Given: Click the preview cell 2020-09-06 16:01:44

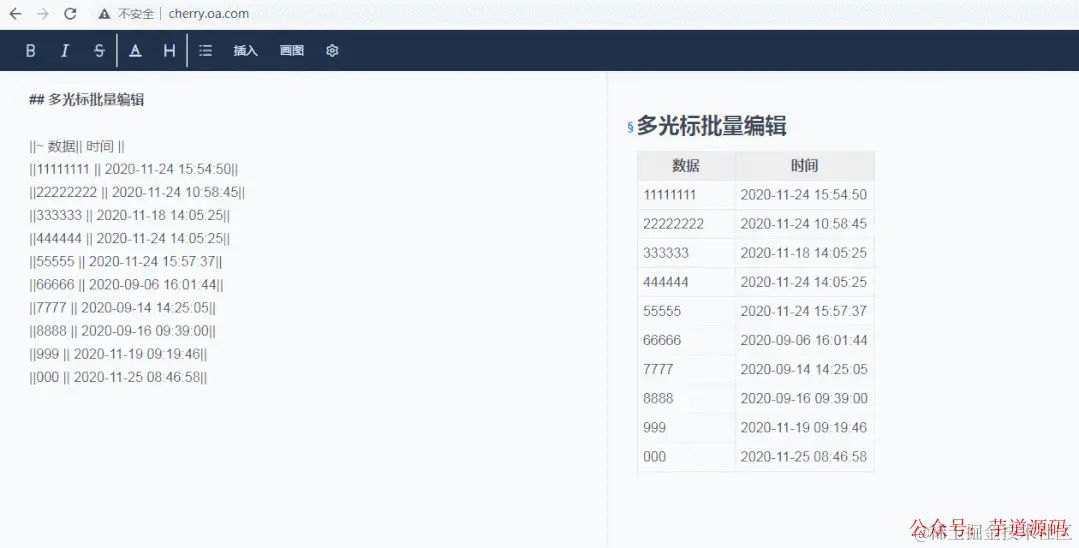Looking at the screenshot, I should coord(804,340).
